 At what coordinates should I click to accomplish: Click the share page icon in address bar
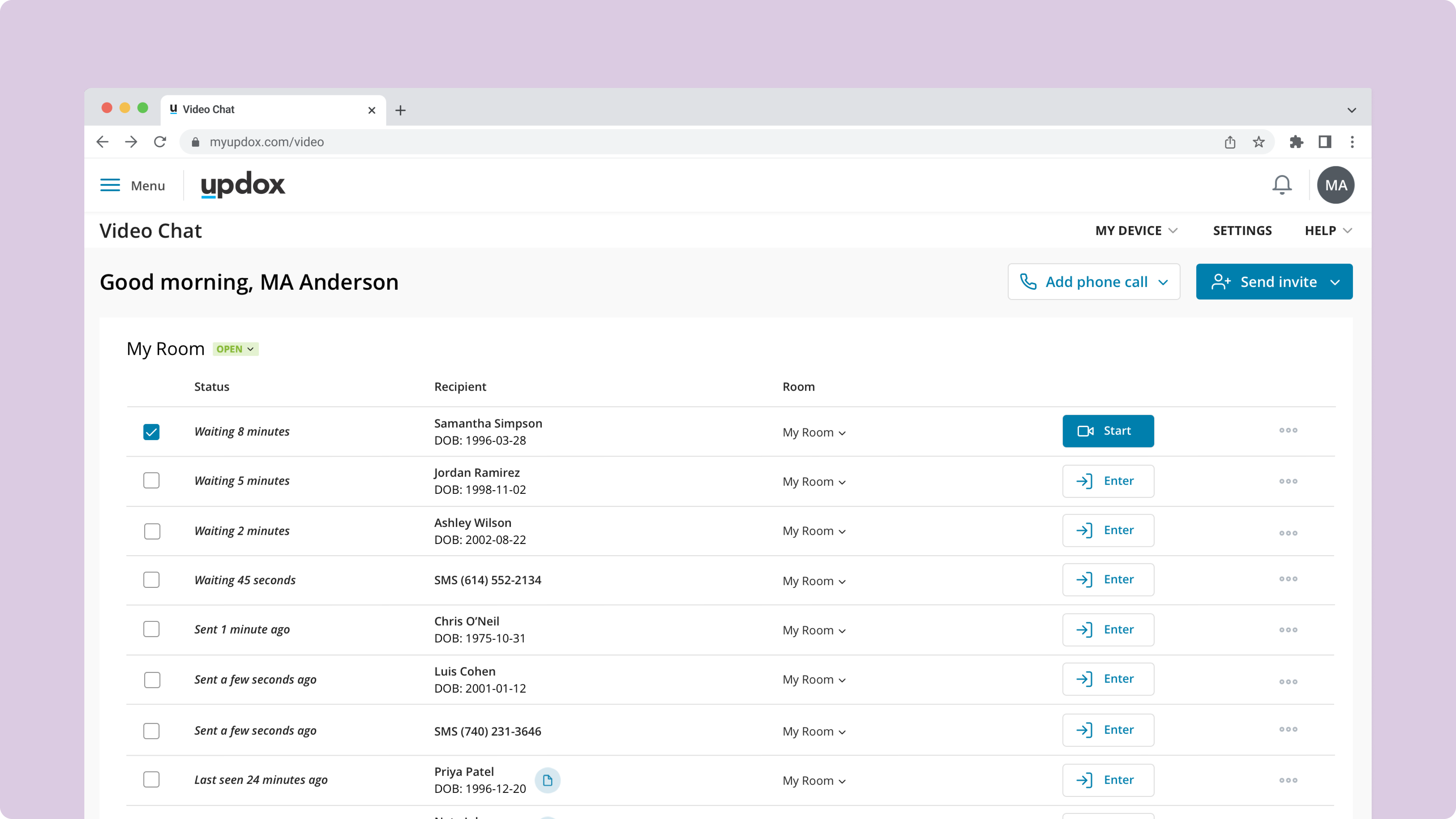[x=1230, y=142]
